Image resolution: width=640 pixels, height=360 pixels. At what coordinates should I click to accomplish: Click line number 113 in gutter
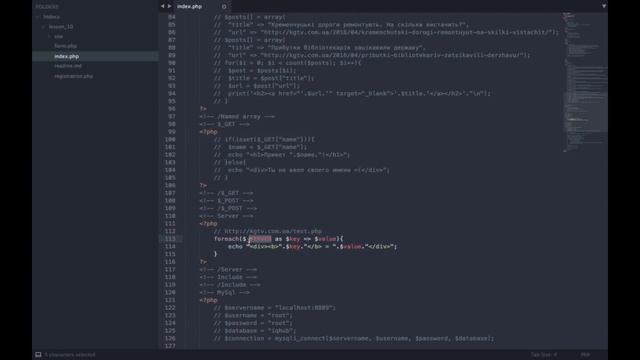click(170, 239)
